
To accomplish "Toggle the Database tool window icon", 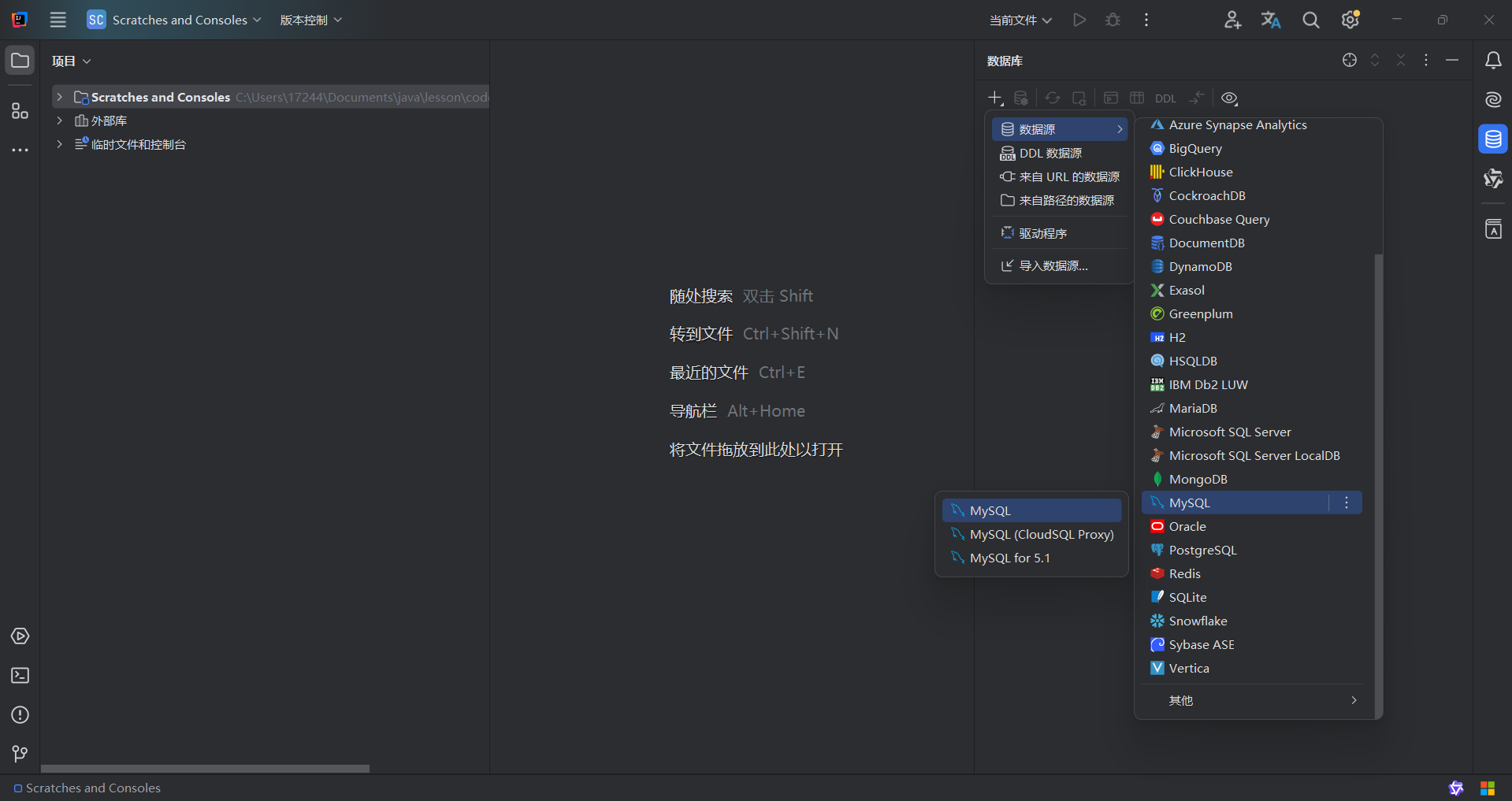I will (x=1493, y=139).
